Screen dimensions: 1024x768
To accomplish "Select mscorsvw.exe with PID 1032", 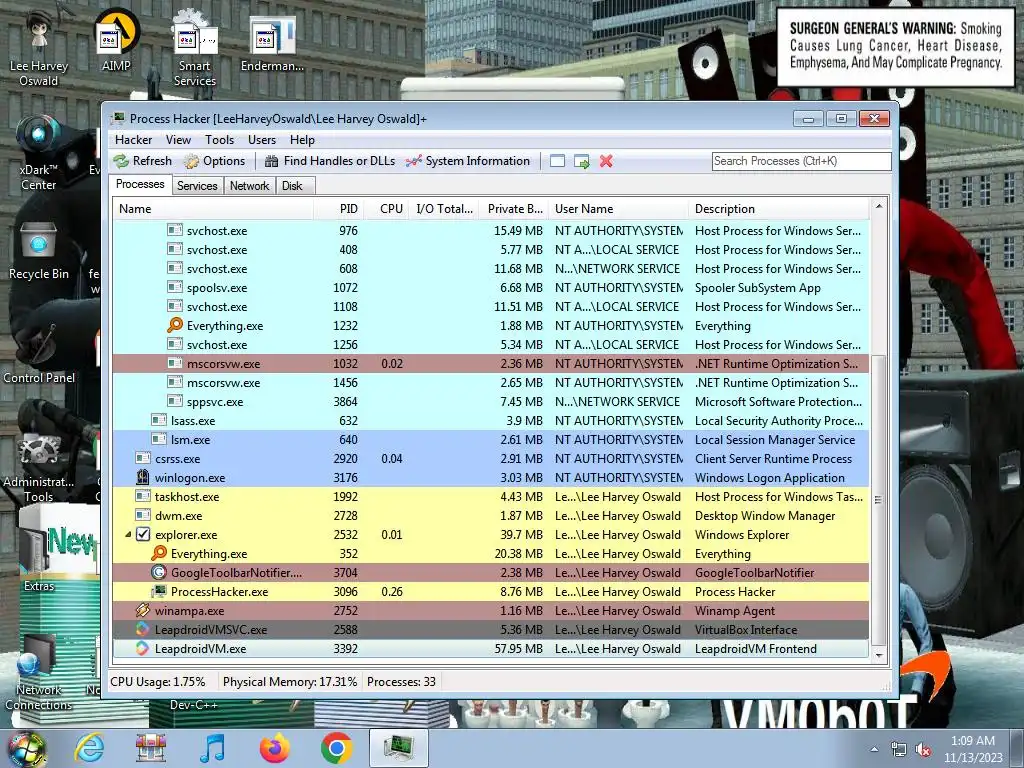I will tap(491, 363).
